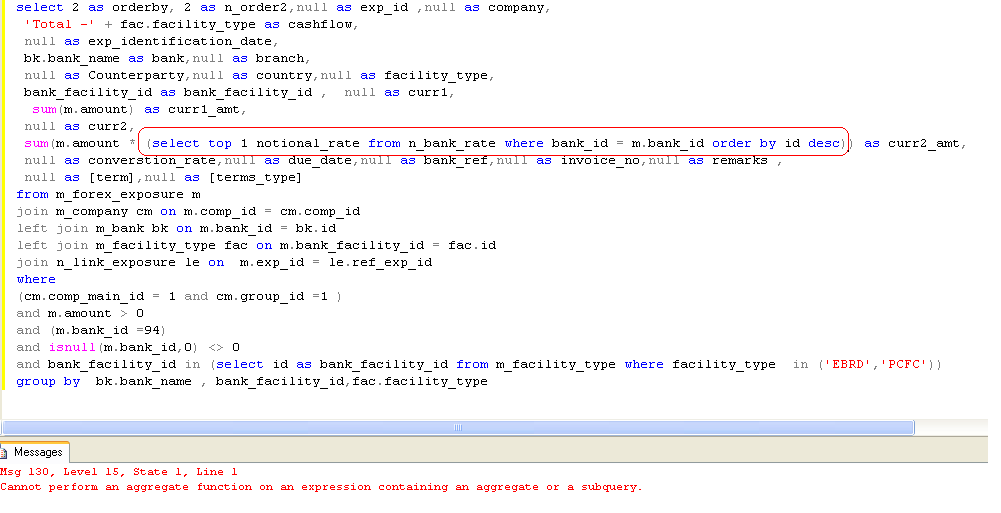The image size is (1001, 513).
Task: Click the "remarks" alias
Action: click(740, 160)
